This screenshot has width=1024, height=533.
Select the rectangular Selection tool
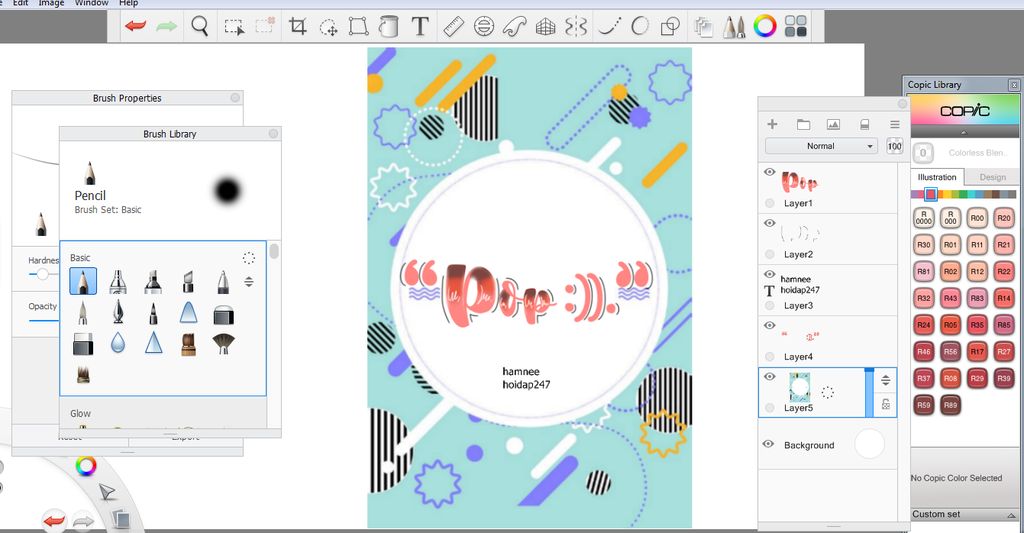pos(234,27)
